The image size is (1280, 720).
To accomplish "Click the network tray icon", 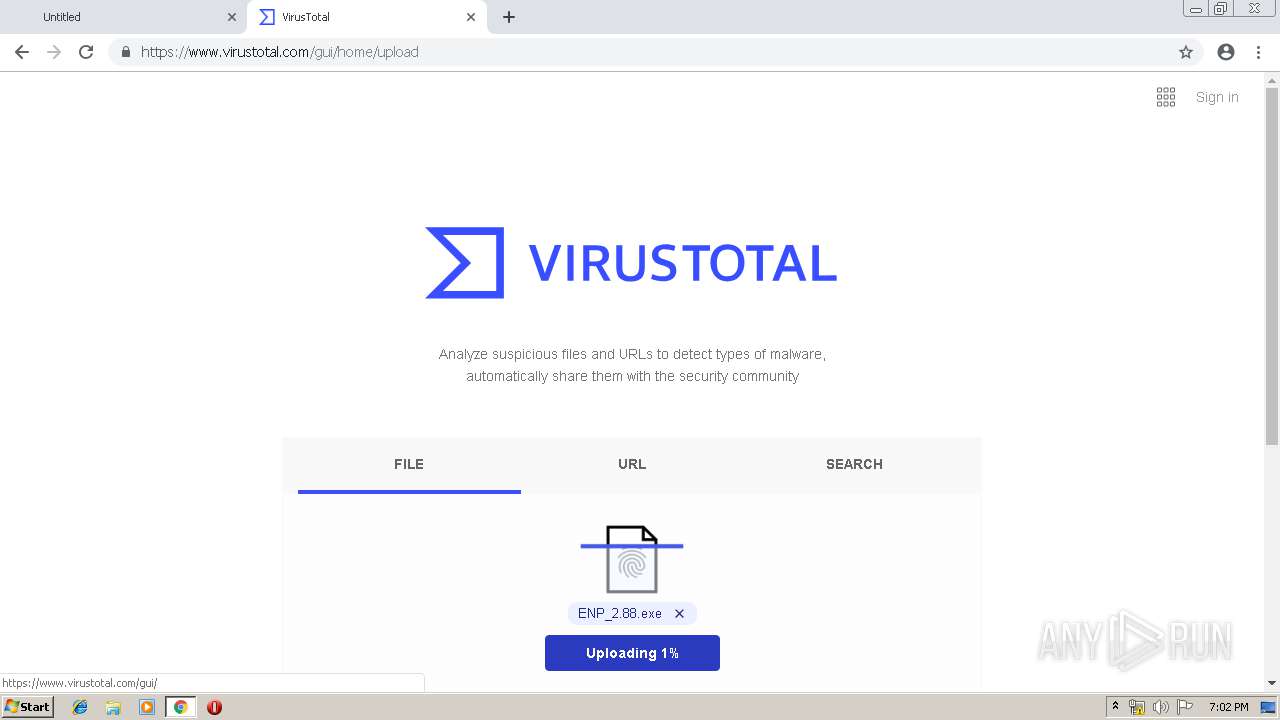I will pos(1137,707).
